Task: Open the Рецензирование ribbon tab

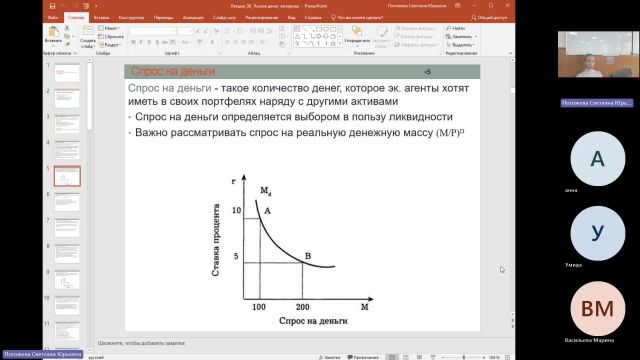Action: (x=262, y=18)
